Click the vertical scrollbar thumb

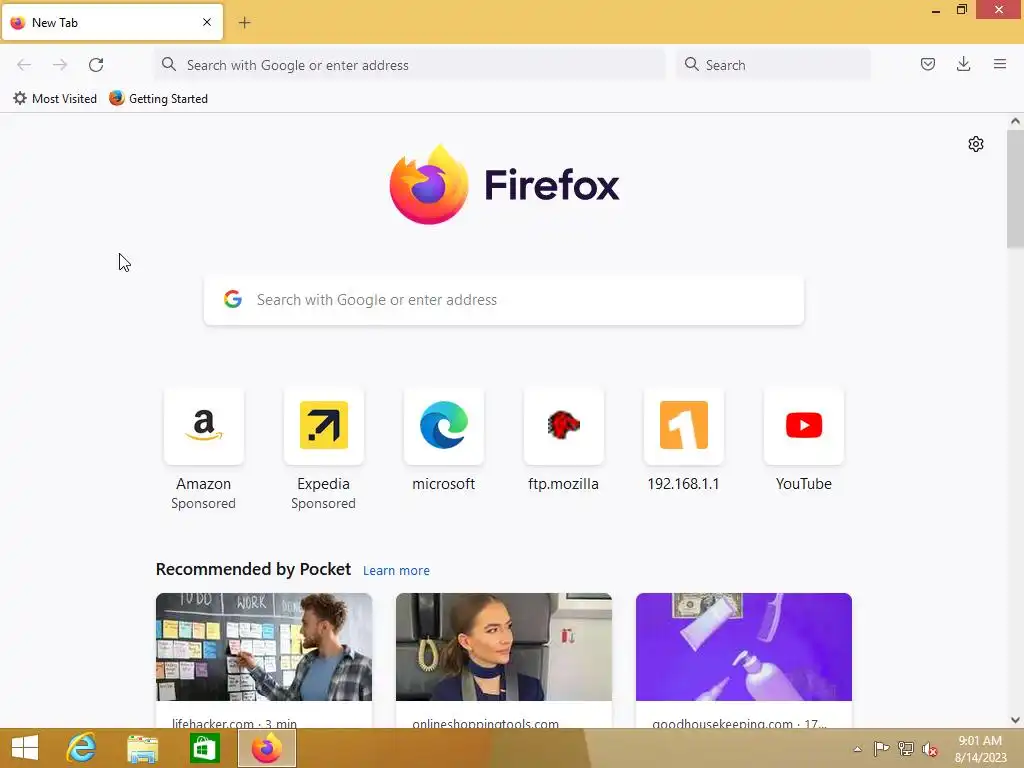(1015, 189)
